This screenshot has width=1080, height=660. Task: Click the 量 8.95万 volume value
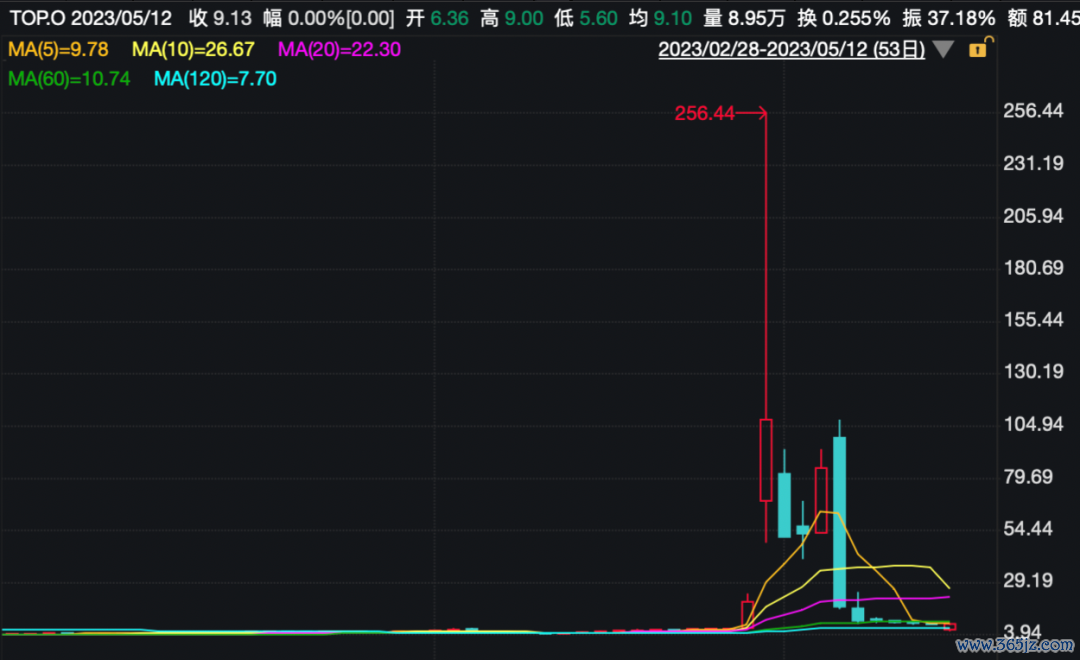pyautogui.click(x=745, y=18)
